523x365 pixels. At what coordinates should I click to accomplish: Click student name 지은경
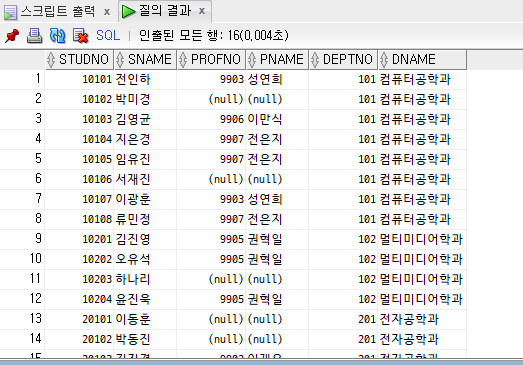(x=133, y=139)
